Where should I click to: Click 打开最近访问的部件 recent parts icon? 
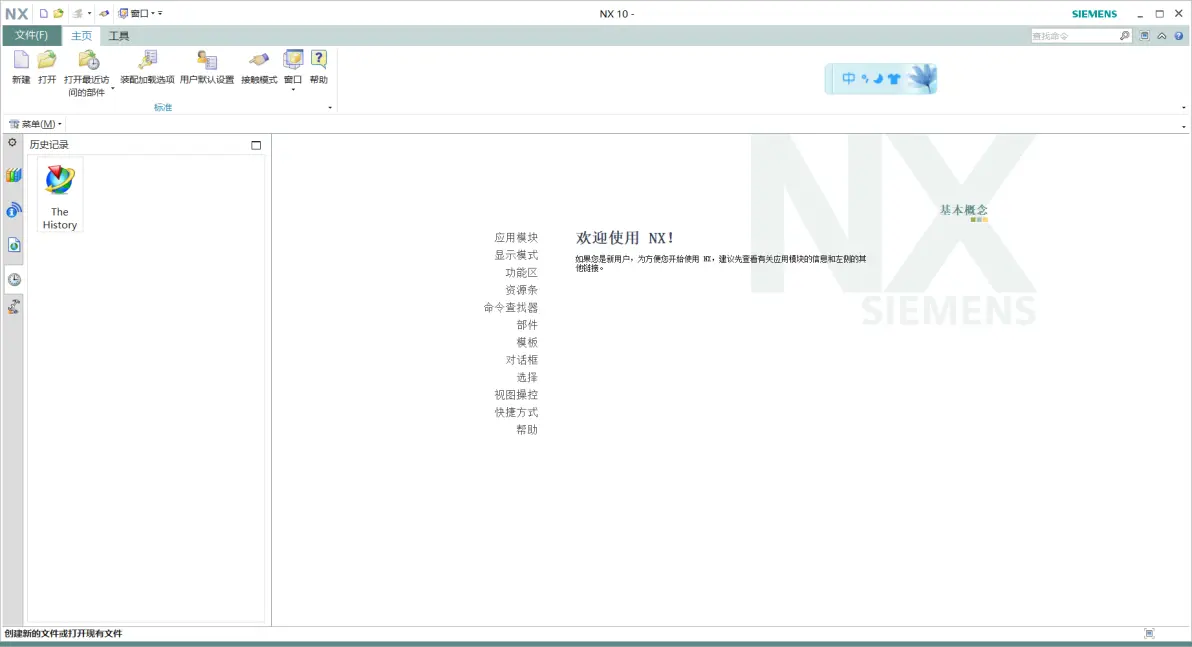point(88,60)
